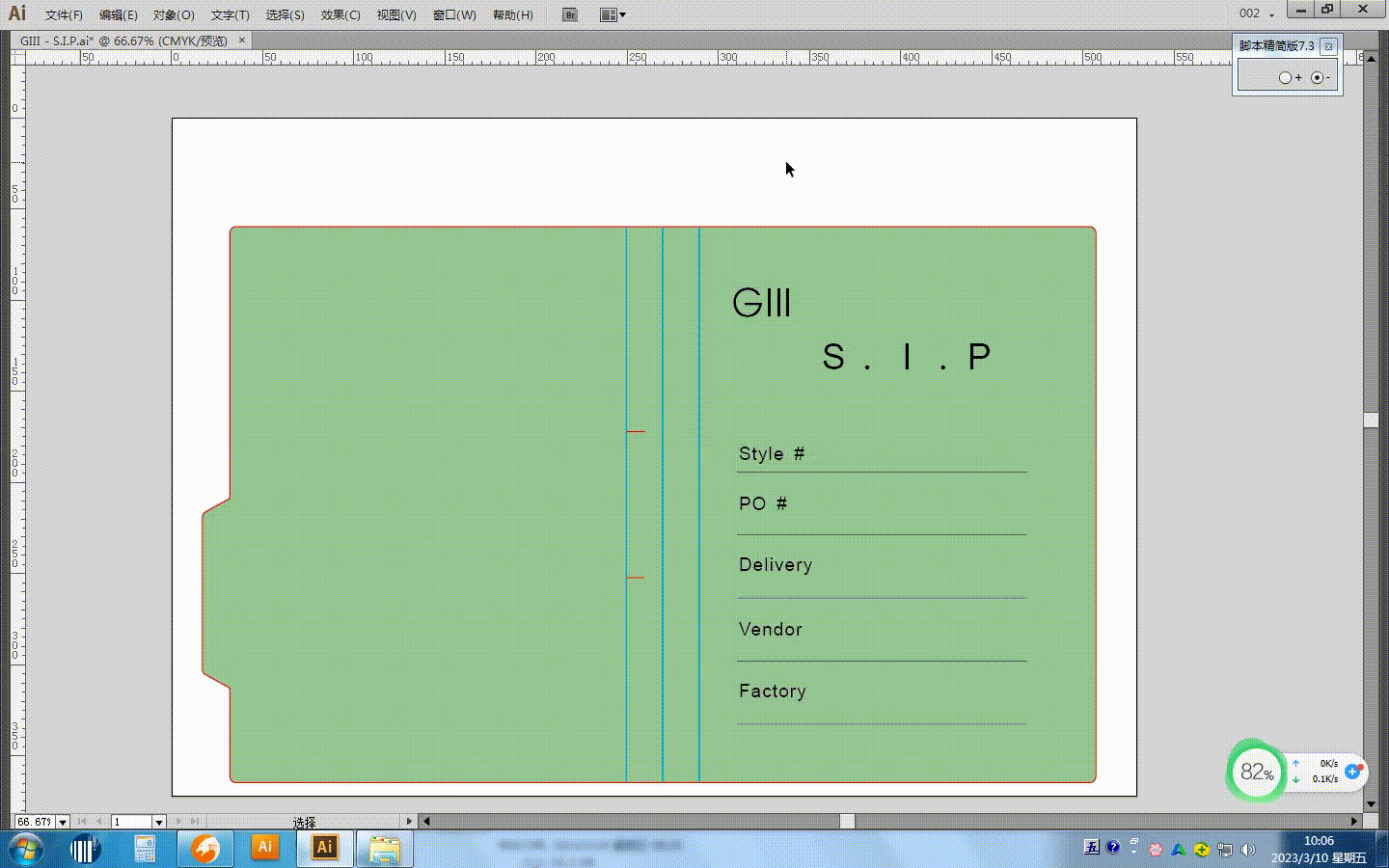The height and width of the screenshot is (868, 1389).
Task: Click the GIII text on artboard
Action: click(762, 303)
